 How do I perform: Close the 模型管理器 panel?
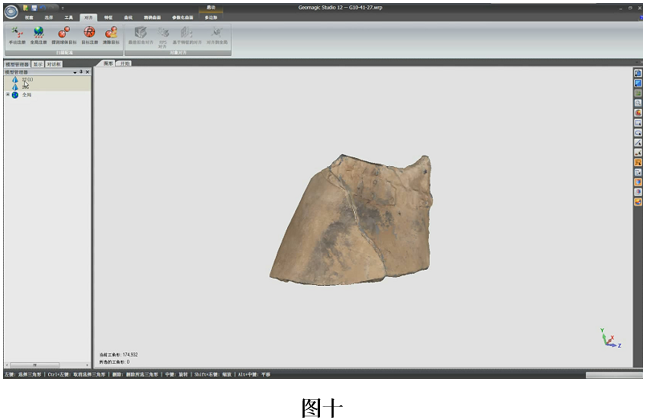click(x=88, y=72)
